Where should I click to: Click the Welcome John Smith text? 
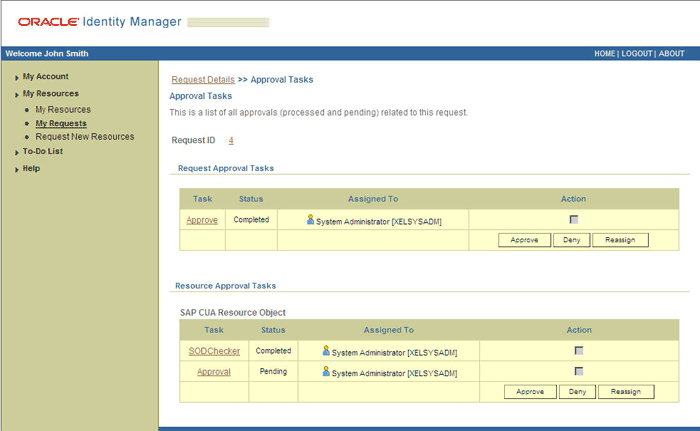tap(47, 54)
